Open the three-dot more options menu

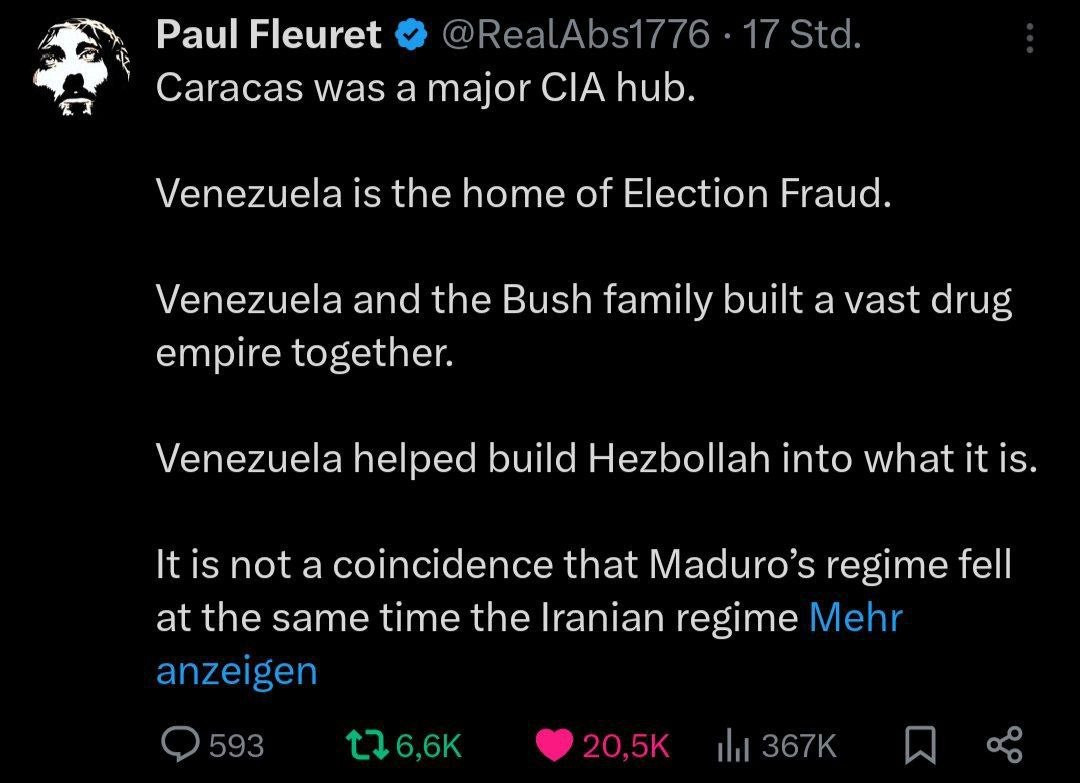click(x=1032, y=39)
